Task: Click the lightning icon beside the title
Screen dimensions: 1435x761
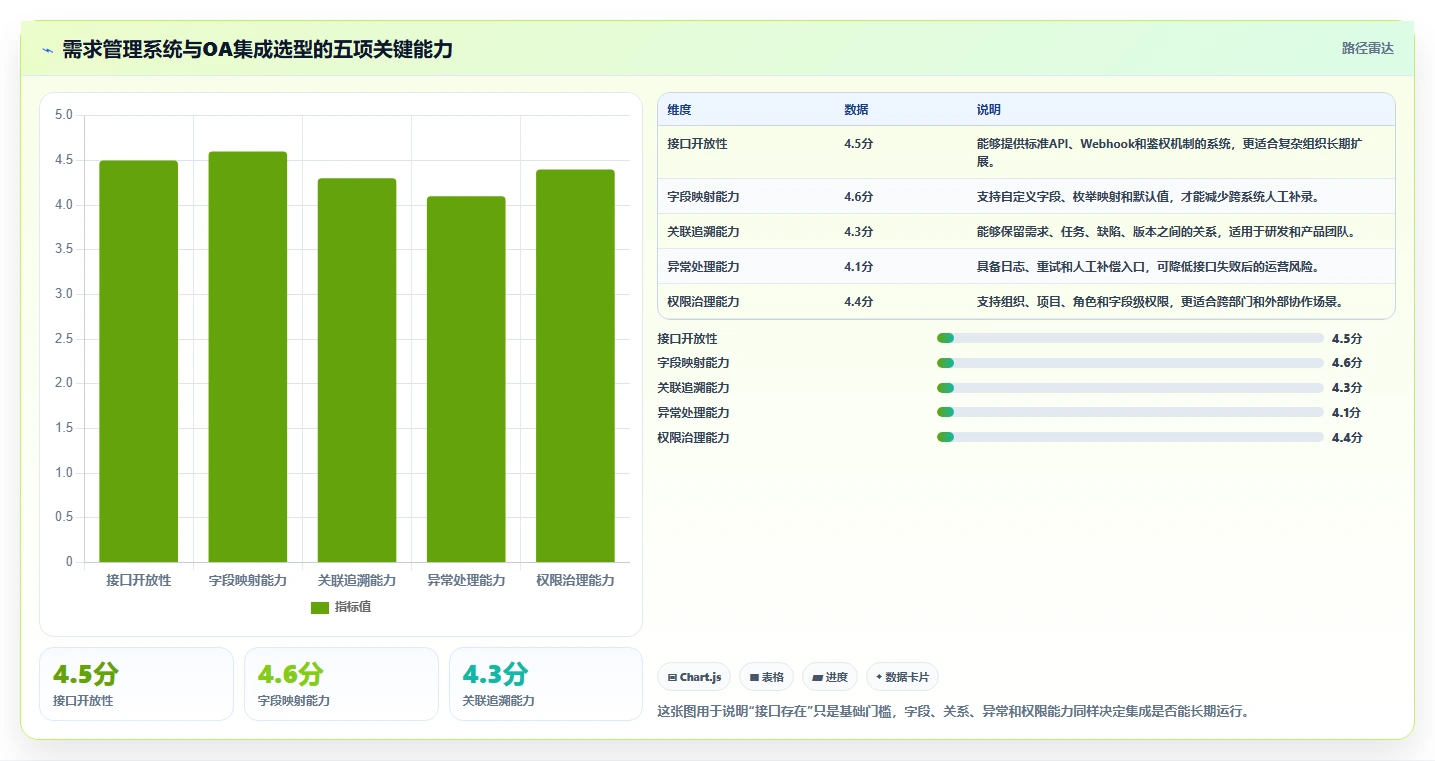Action: click(48, 49)
